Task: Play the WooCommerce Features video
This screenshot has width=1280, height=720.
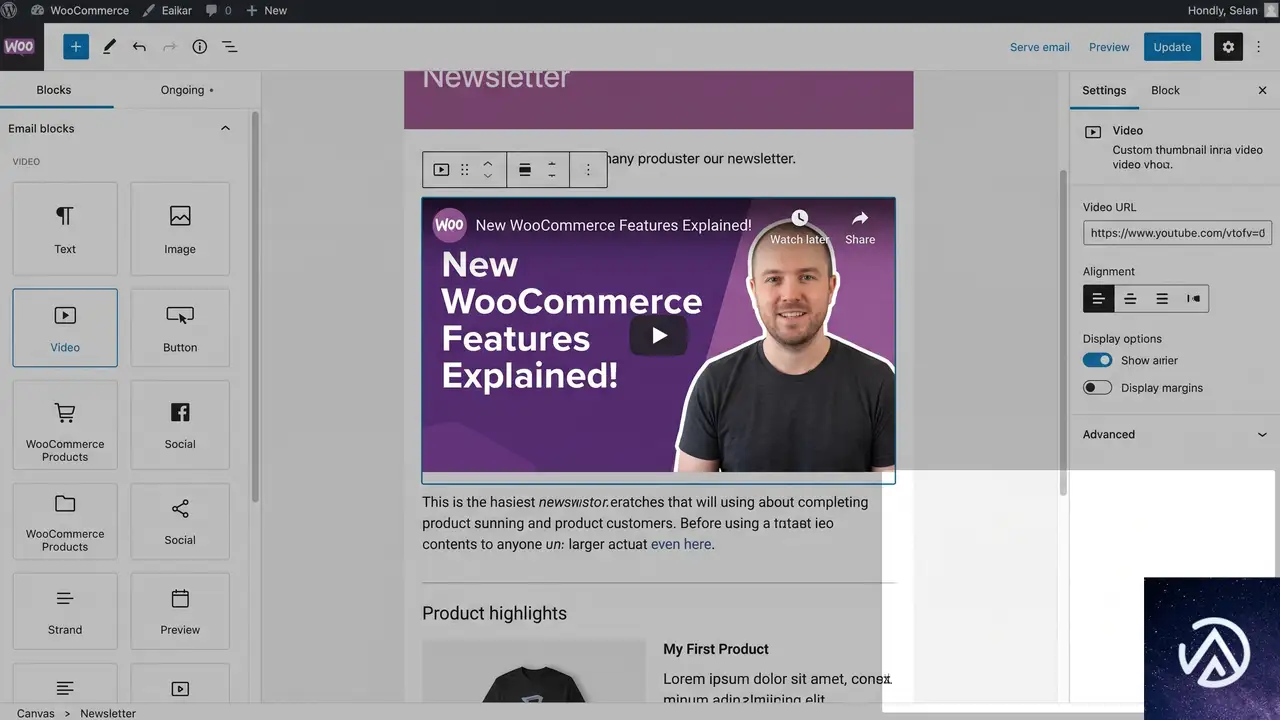Action: tap(658, 336)
